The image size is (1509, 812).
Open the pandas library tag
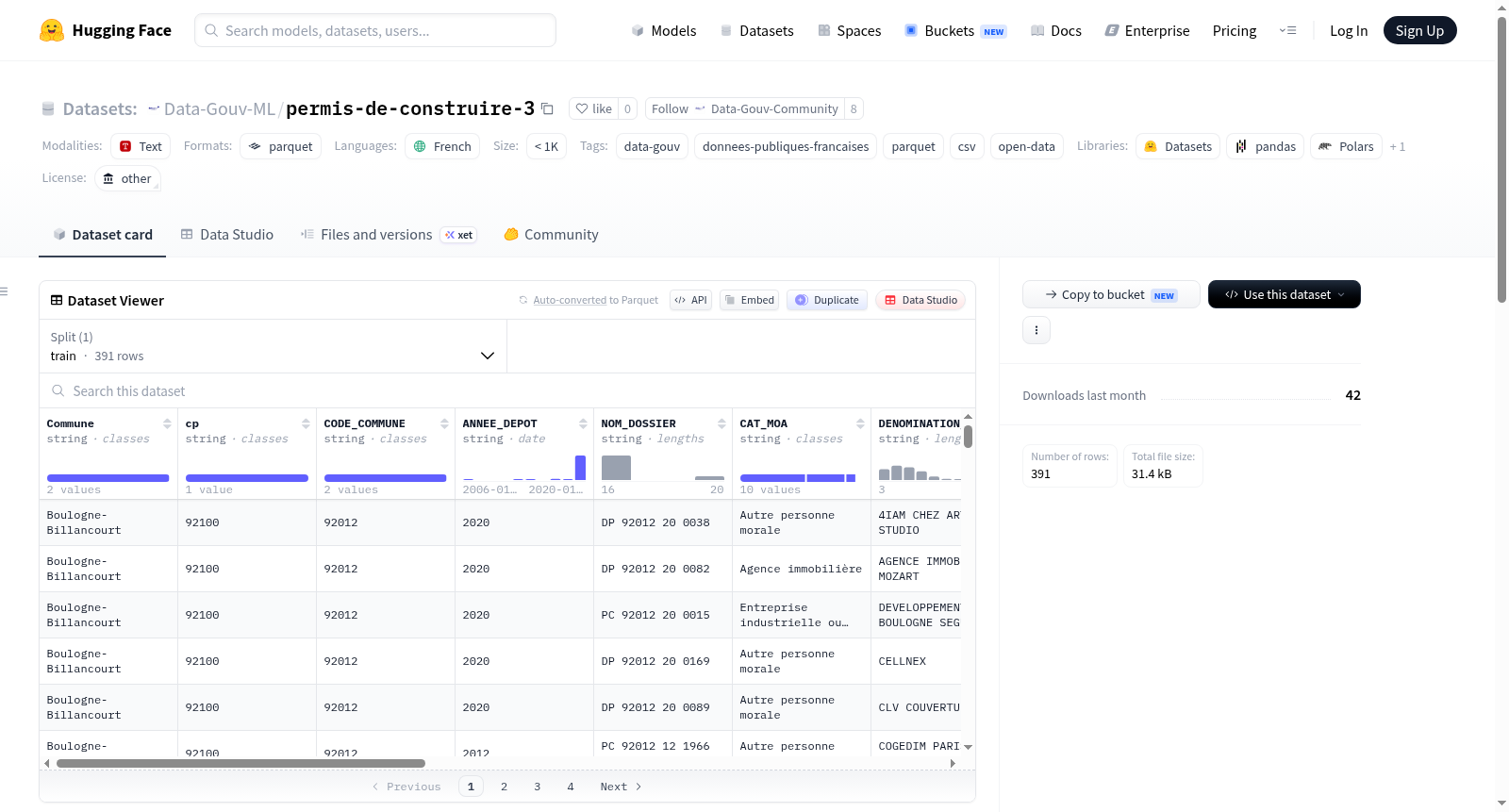pos(1266,146)
